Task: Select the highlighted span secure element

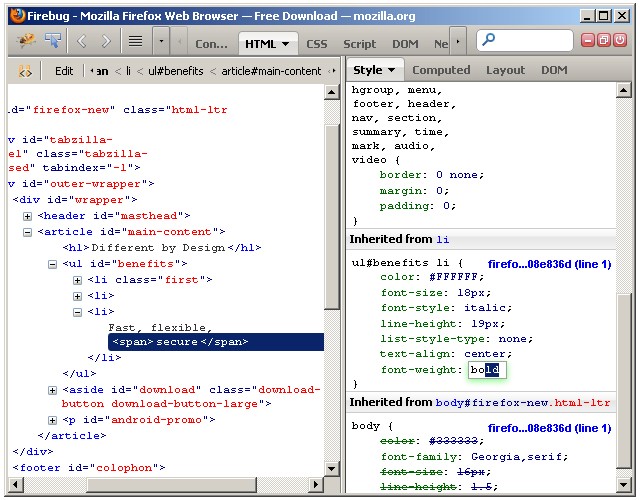Action: point(216,342)
